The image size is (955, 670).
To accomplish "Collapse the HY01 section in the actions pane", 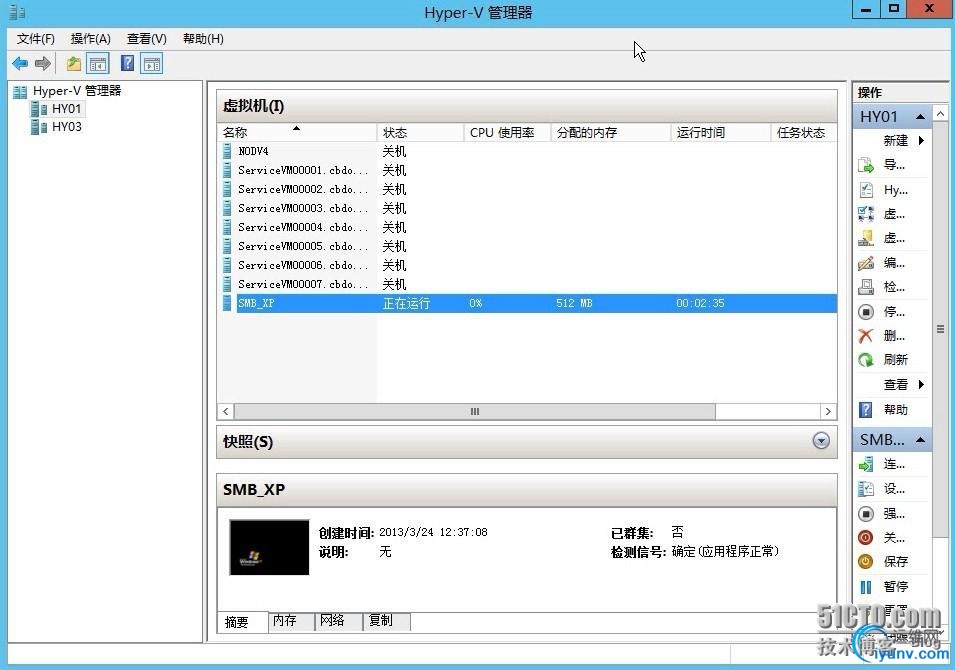I will (920, 116).
